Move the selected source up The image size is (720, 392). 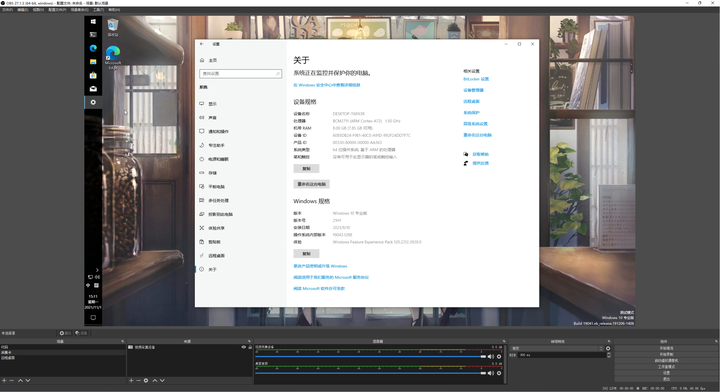pos(155,381)
